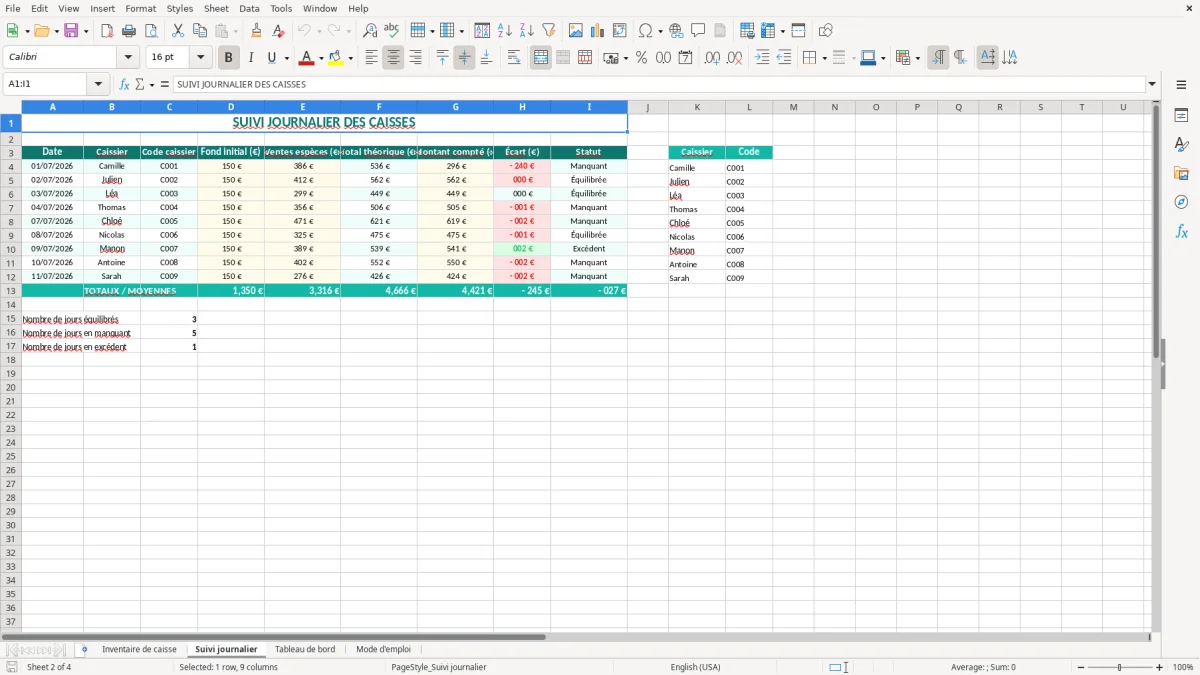Screen dimensions: 1200x675
Task: Open Font Color dropdown arrow
Action: [321, 58]
